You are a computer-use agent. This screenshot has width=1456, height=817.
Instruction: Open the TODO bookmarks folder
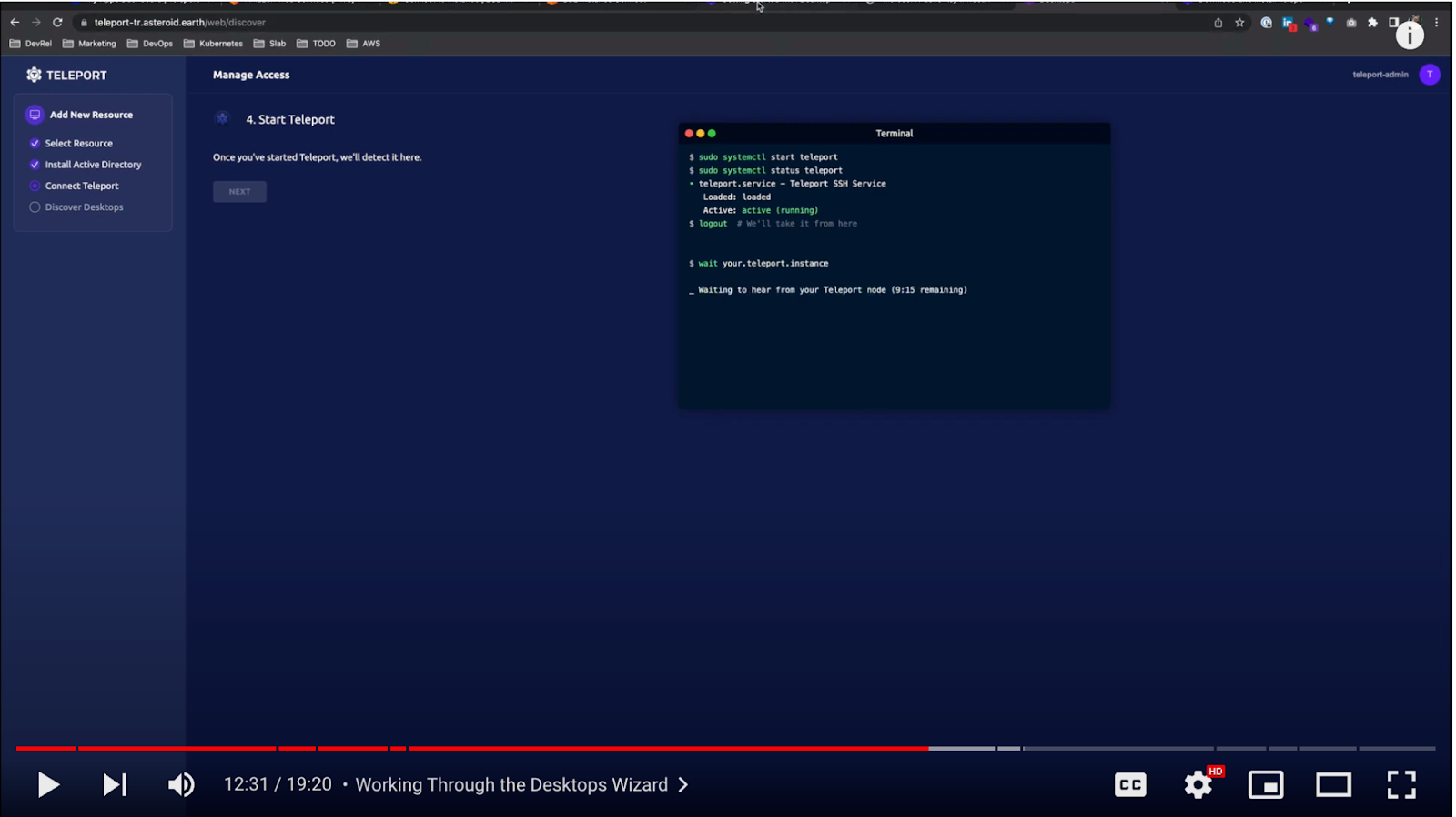click(x=316, y=44)
